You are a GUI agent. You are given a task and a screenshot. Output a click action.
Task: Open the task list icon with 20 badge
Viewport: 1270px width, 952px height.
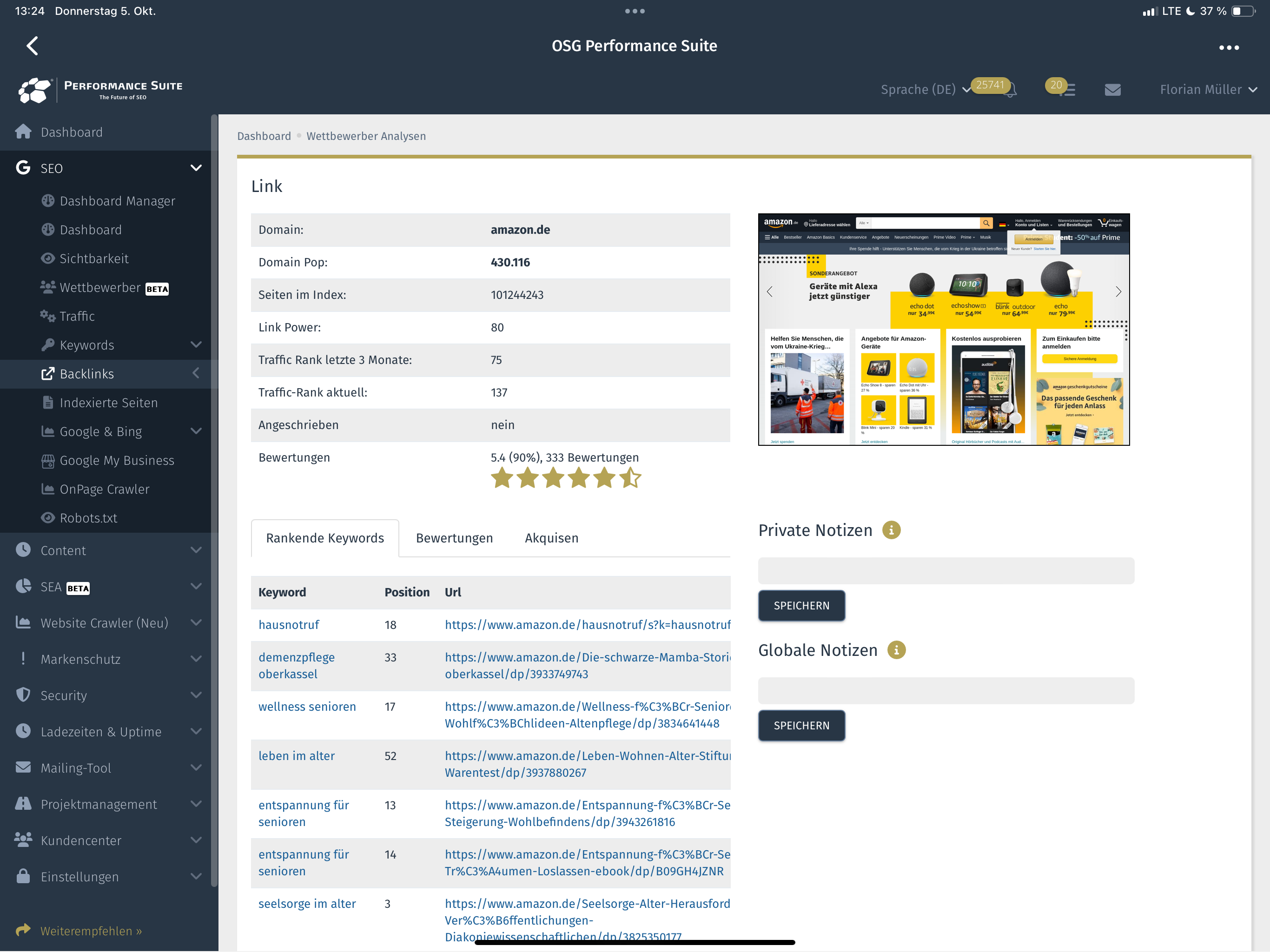(1068, 90)
